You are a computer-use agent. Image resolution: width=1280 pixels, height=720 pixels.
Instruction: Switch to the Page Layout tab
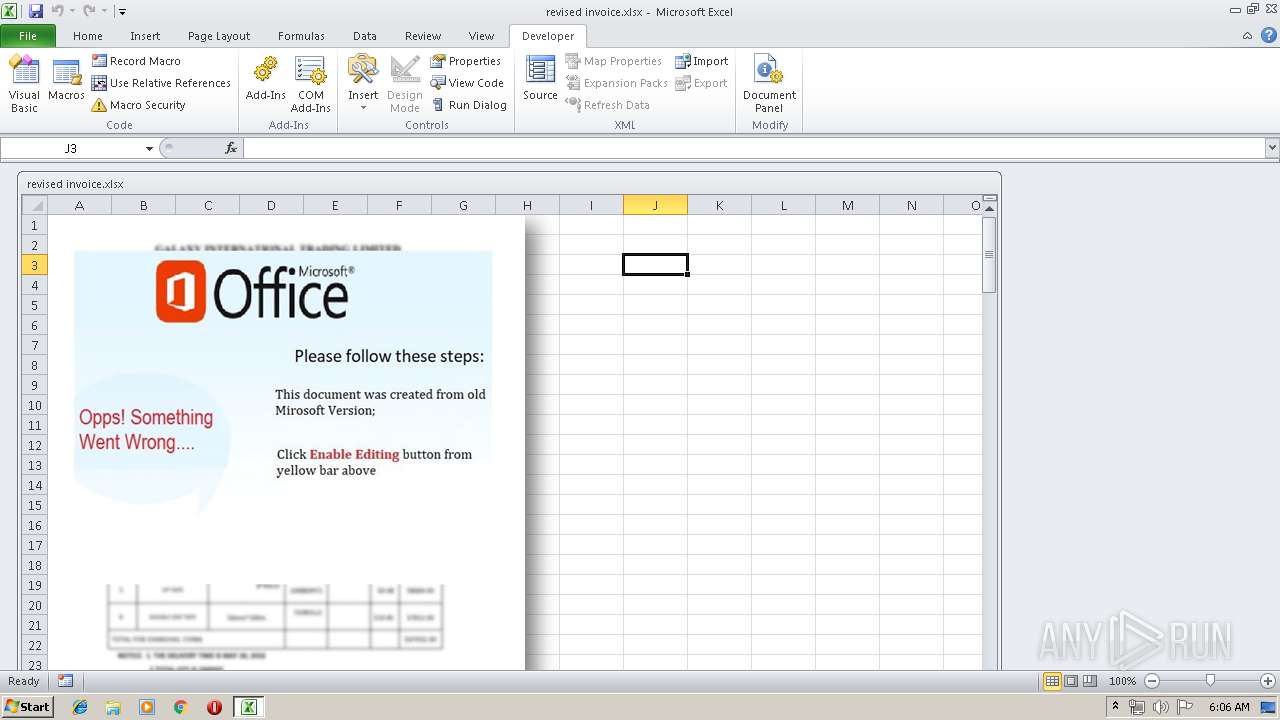tap(219, 36)
